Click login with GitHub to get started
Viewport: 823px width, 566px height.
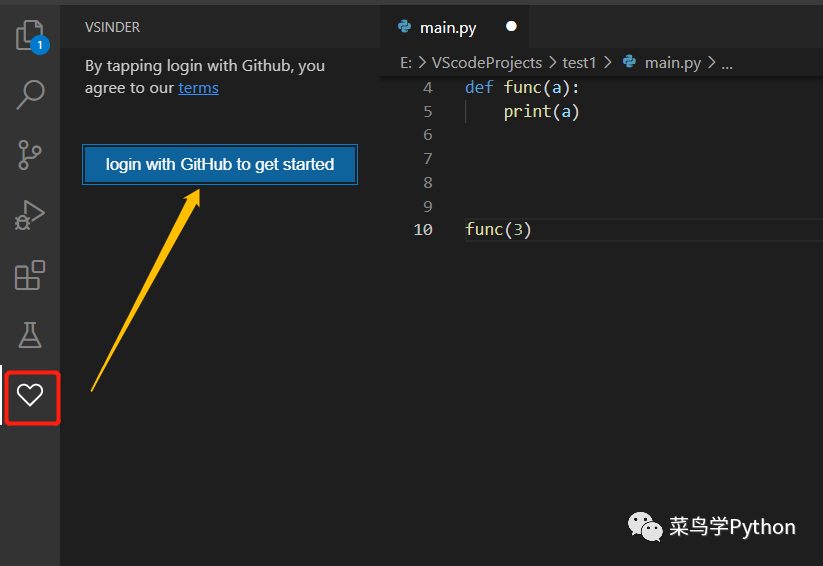[219, 165]
